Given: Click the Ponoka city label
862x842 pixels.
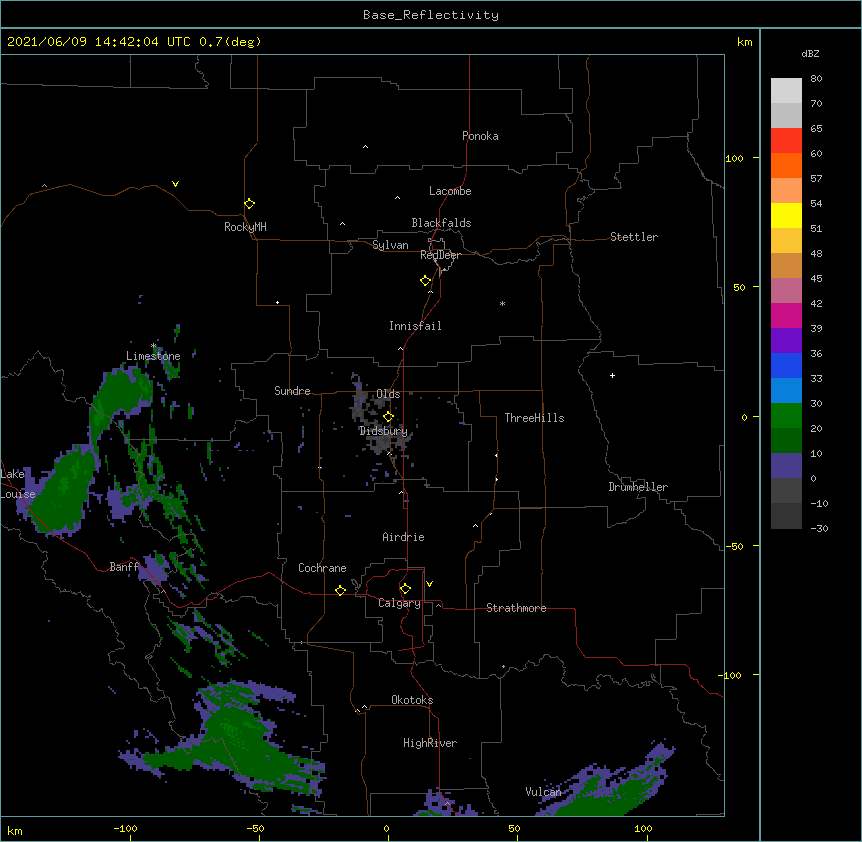Looking at the screenshot, I should [480, 136].
